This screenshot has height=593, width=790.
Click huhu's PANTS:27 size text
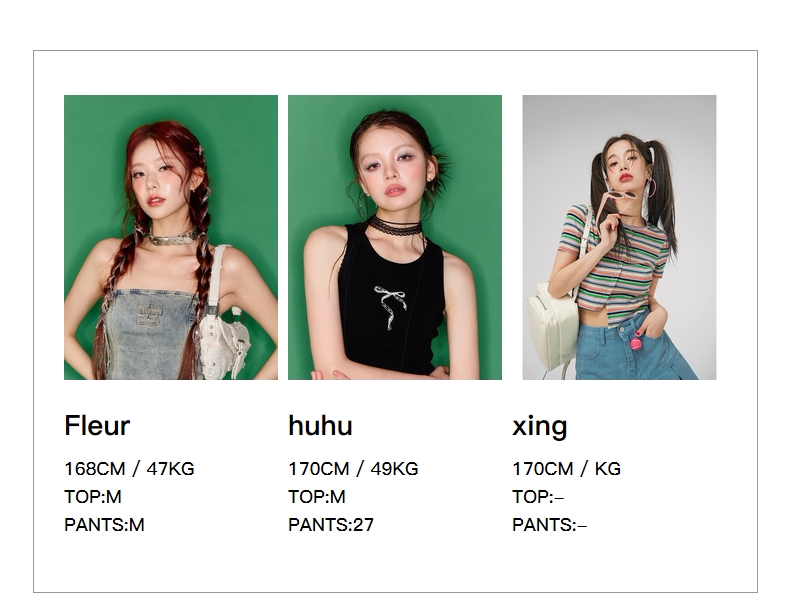[331, 525]
